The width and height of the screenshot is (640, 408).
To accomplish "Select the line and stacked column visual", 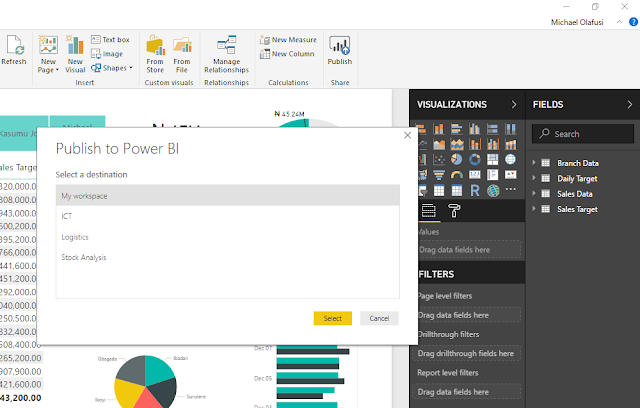I will pyautogui.click(x=475, y=144).
